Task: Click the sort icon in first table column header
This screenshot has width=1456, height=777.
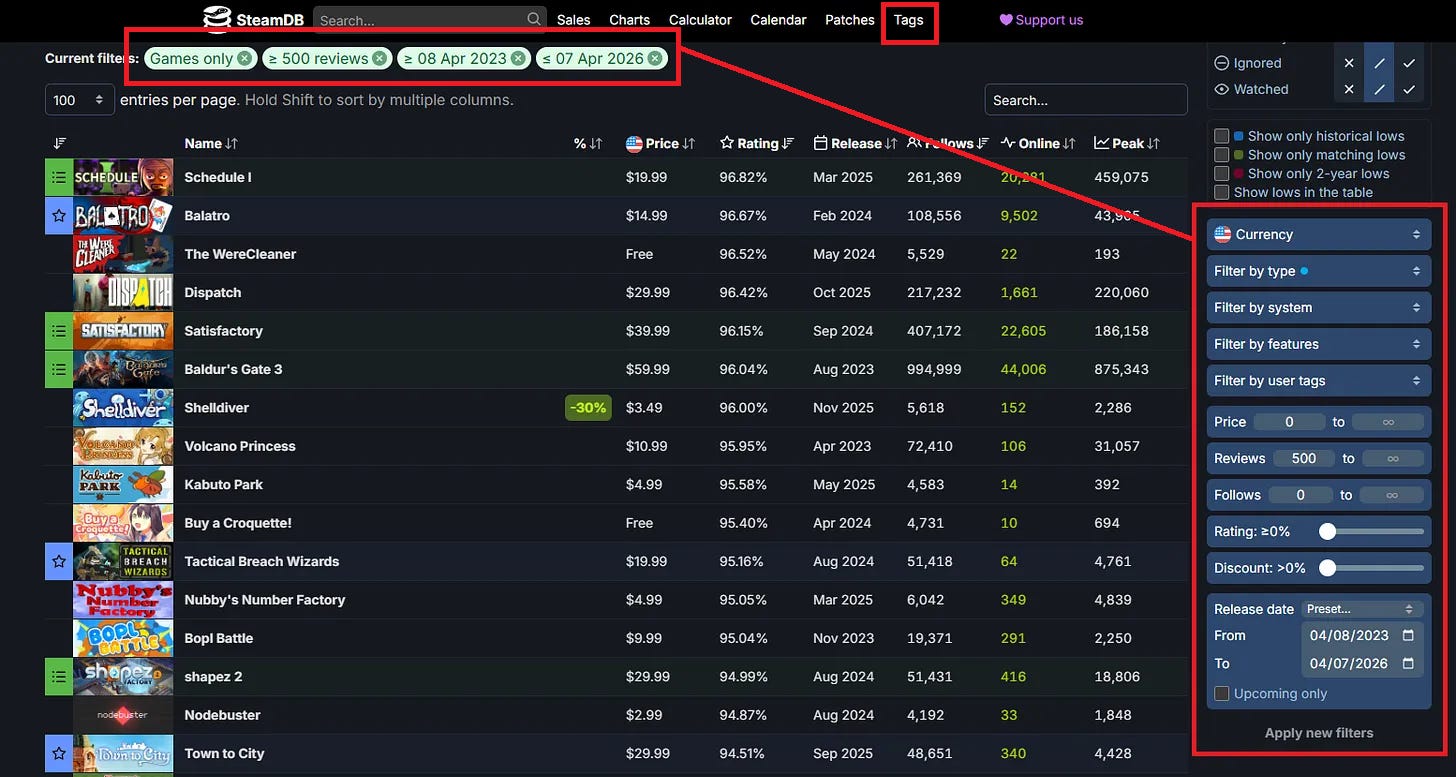Action: click(x=60, y=144)
